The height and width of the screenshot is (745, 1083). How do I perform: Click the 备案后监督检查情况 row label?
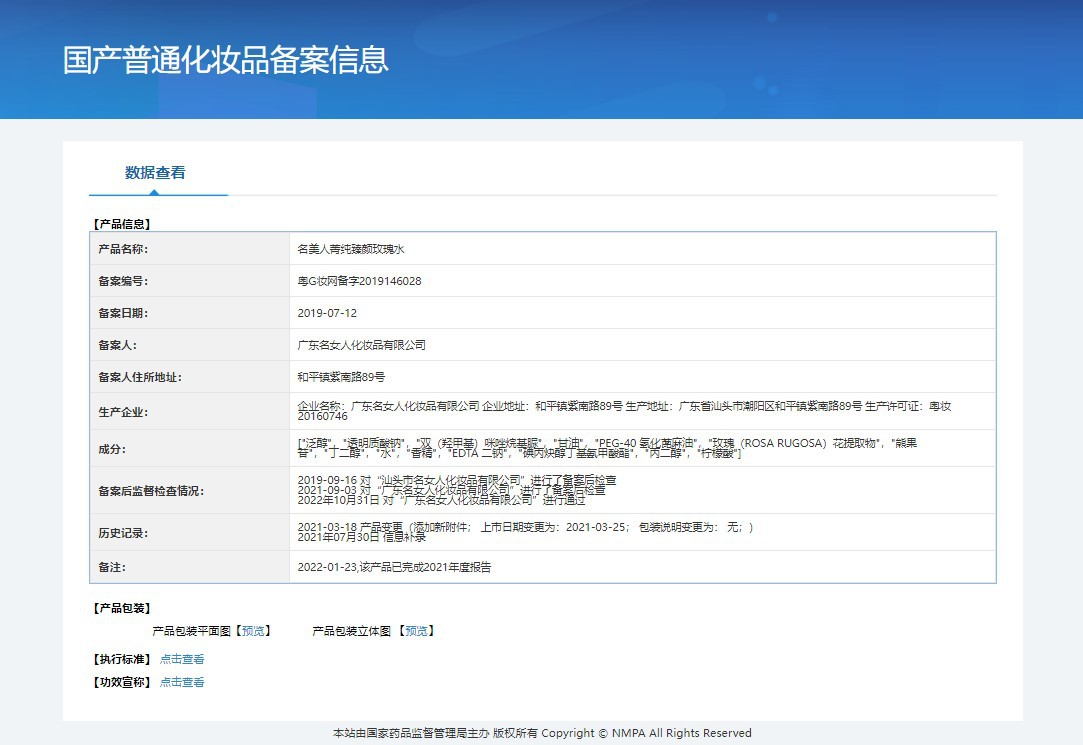[151, 491]
